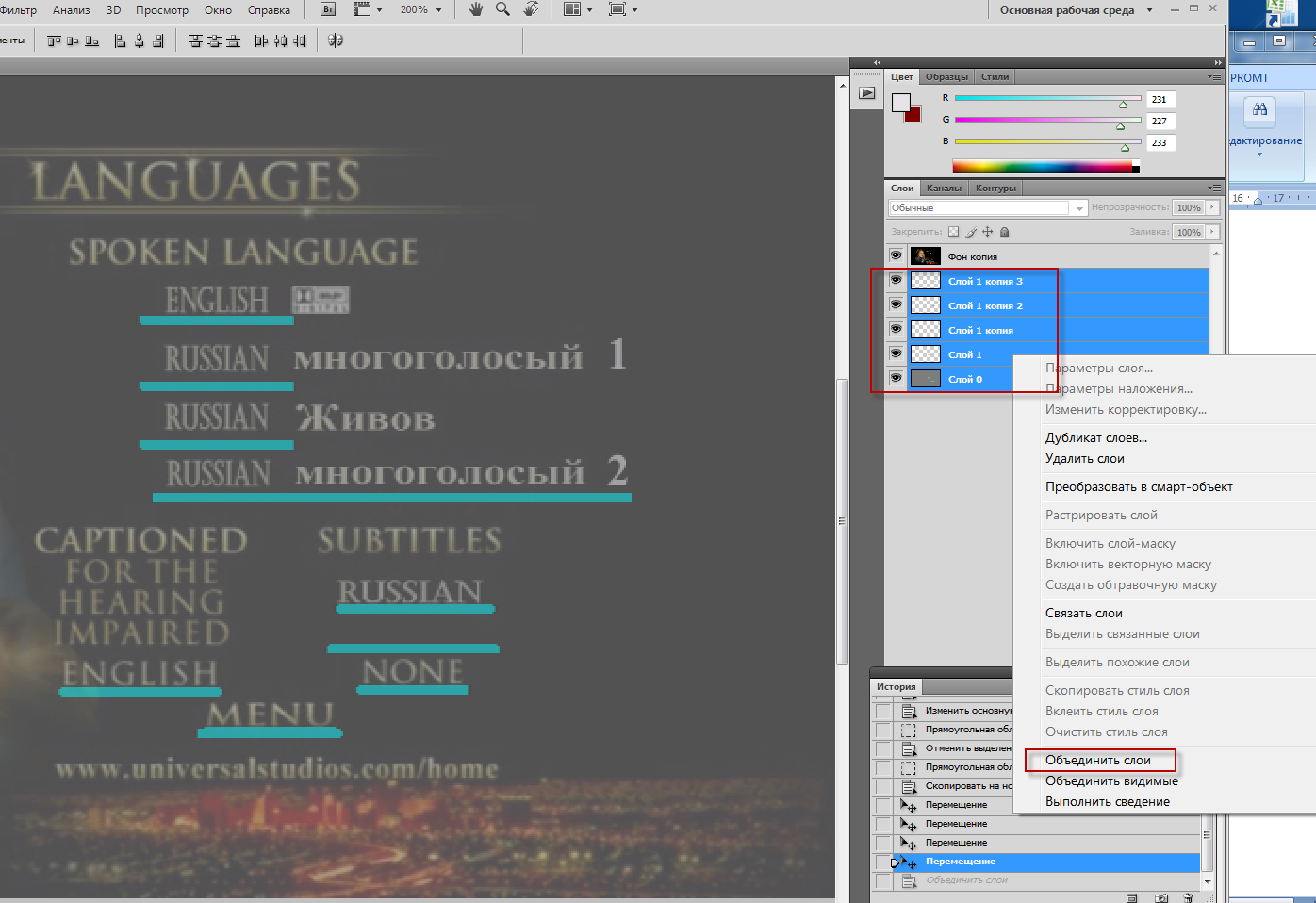Image resolution: width=1316 pixels, height=903 pixels.
Task: Switch to the 'Образцы' tab
Action: click(x=946, y=77)
